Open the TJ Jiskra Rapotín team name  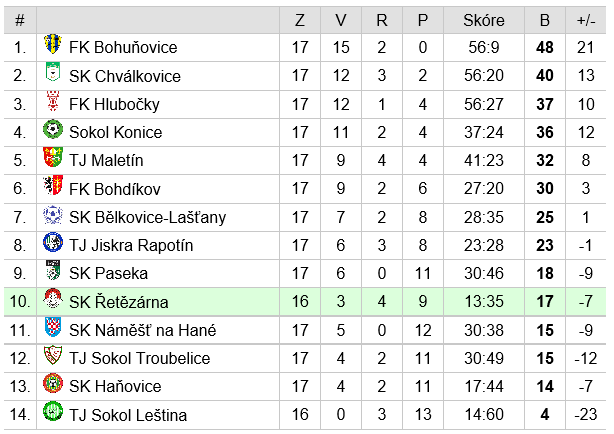pyautogui.click(x=131, y=246)
